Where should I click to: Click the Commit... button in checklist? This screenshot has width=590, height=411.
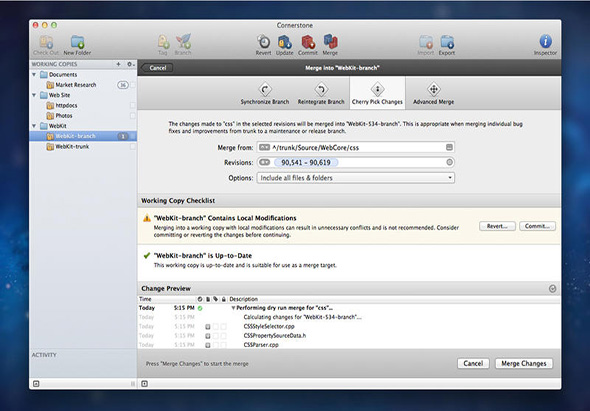coord(537,226)
